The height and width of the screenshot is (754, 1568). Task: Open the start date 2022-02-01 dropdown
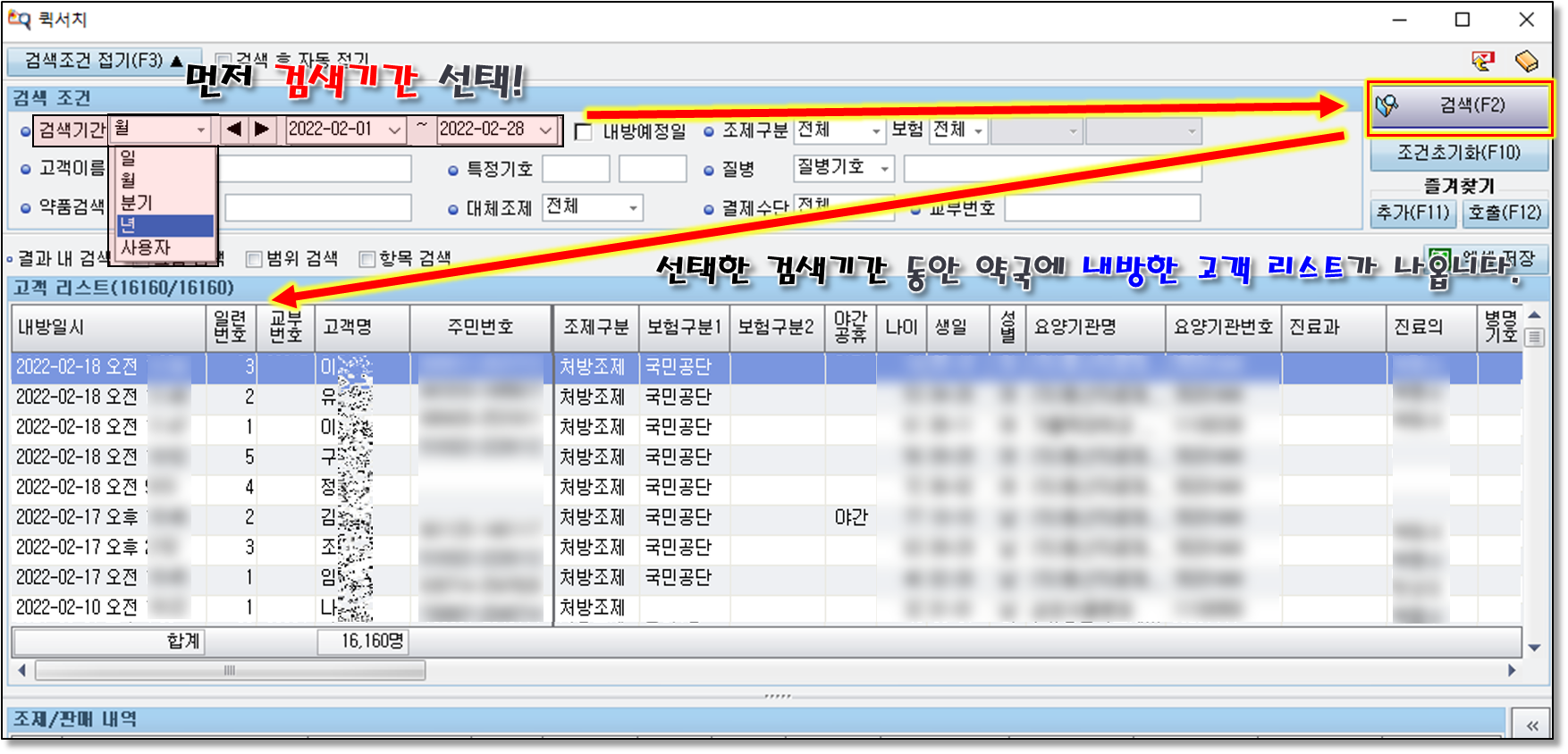click(x=394, y=130)
